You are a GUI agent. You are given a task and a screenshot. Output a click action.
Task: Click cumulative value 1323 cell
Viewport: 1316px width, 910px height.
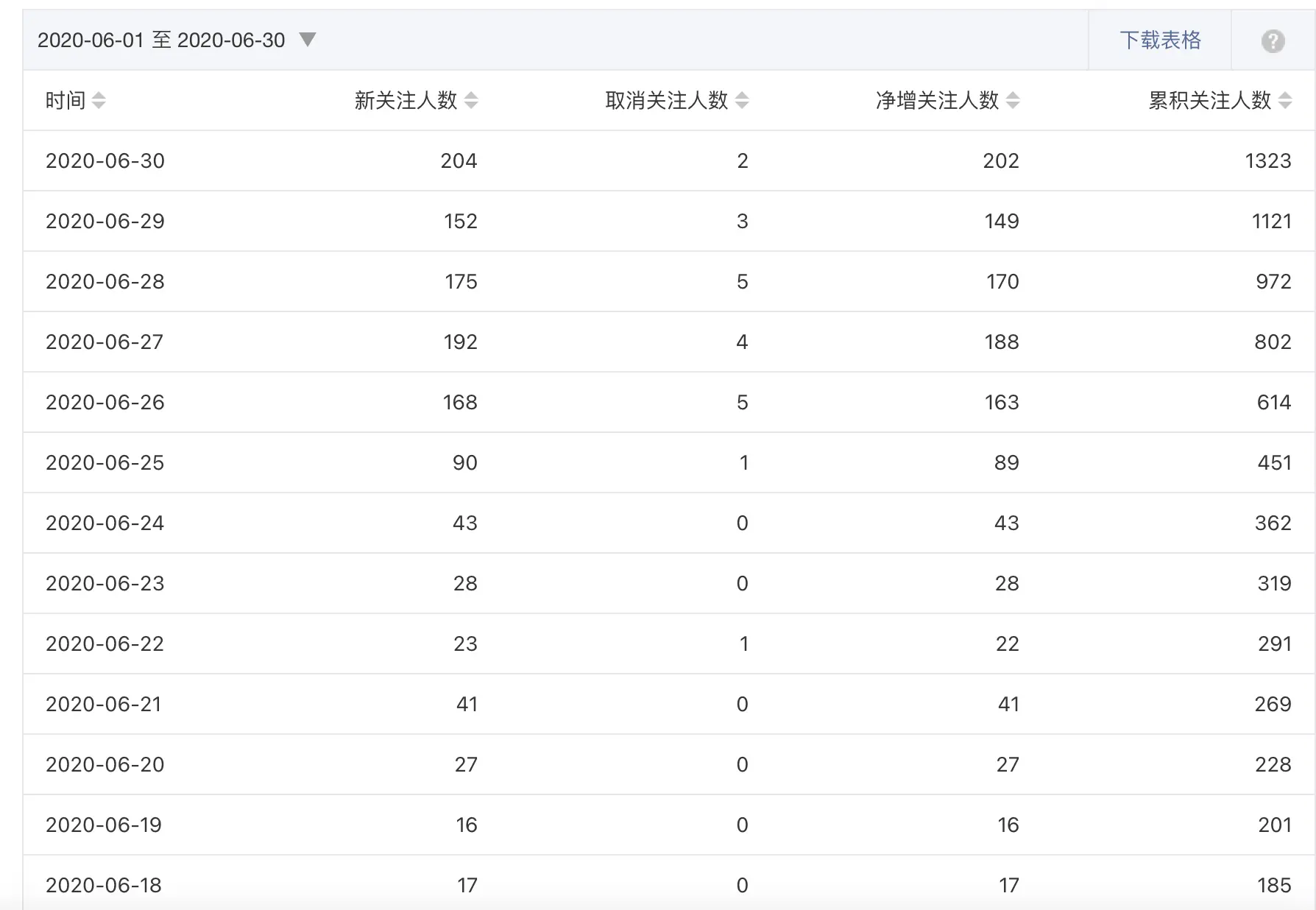coord(1267,161)
